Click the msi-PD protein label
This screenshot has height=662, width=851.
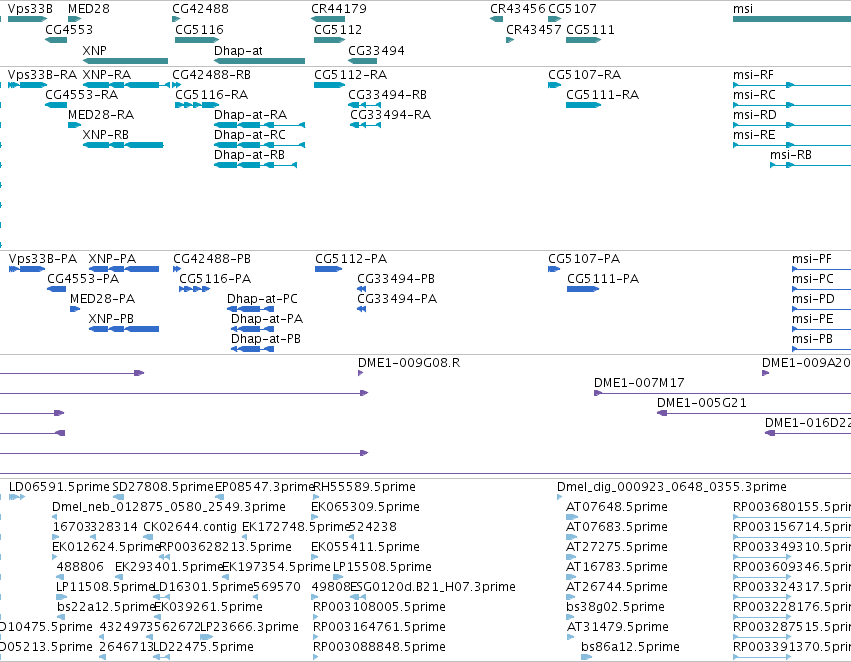813,298
